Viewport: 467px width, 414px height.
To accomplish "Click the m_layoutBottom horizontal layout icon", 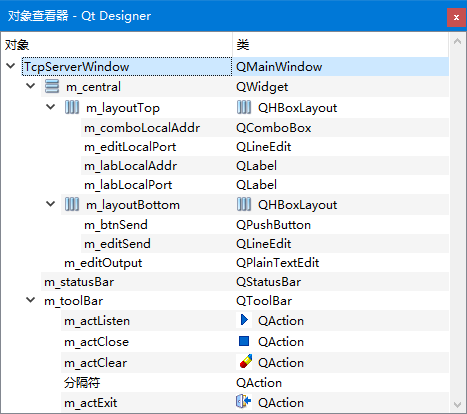I will pyautogui.click(x=72, y=204).
